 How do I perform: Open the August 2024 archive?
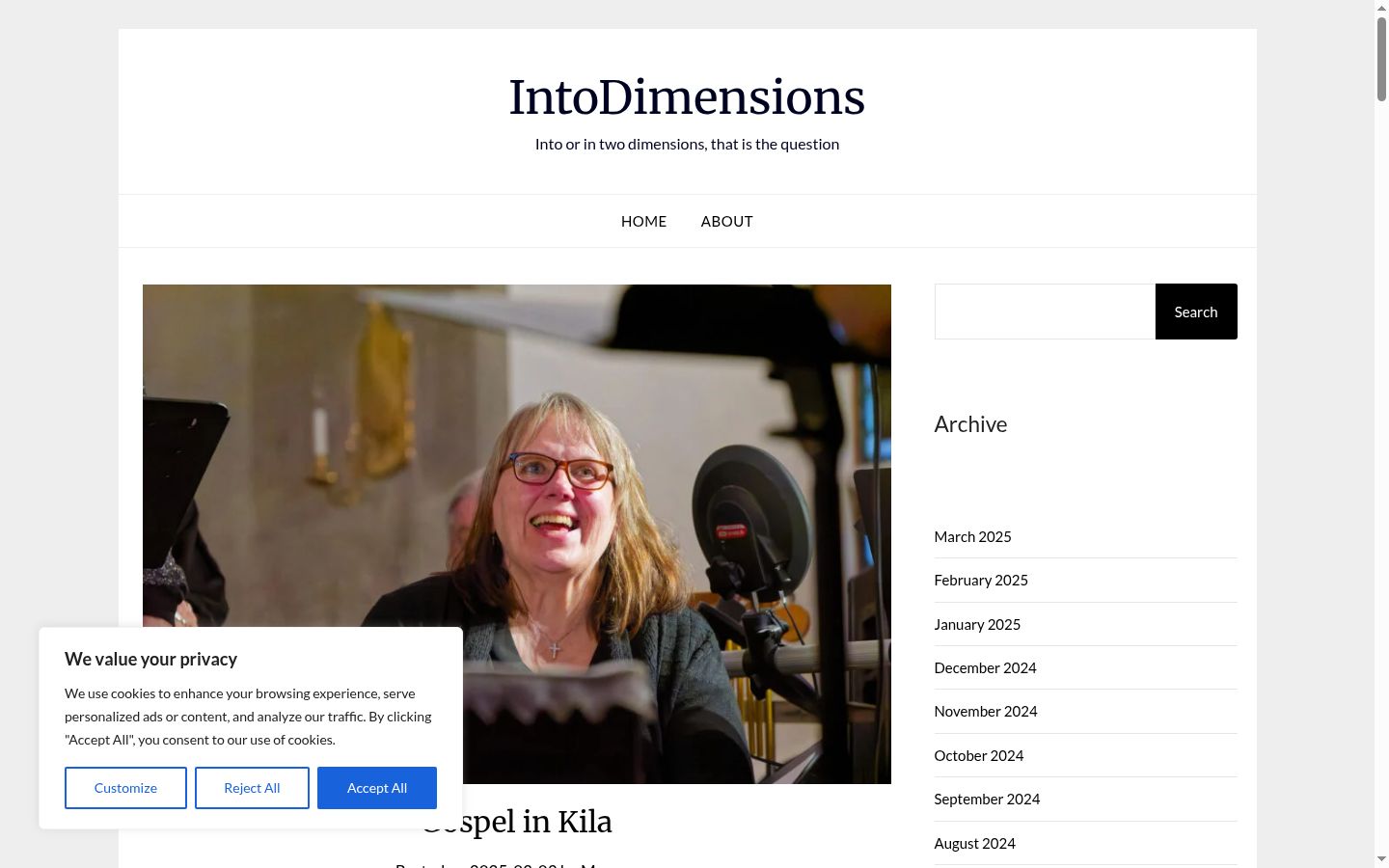click(974, 843)
